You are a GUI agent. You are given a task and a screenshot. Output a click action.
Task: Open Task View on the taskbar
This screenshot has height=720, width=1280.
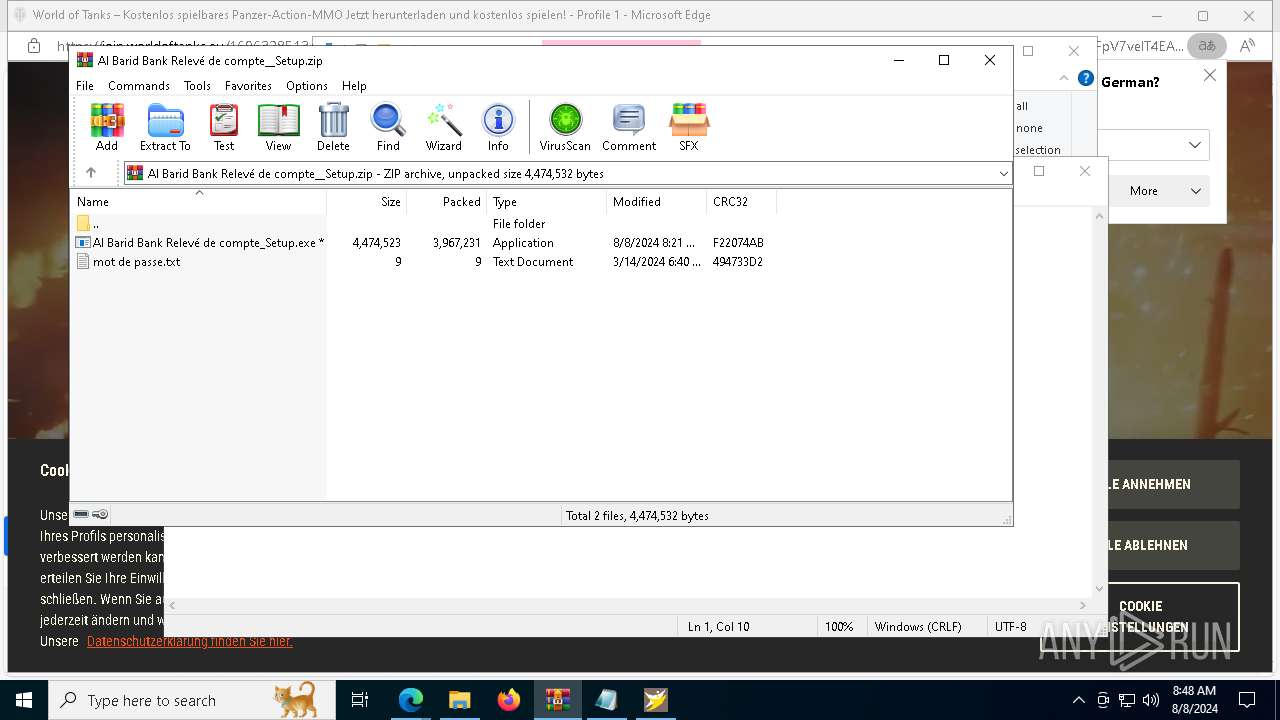pos(360,700)
